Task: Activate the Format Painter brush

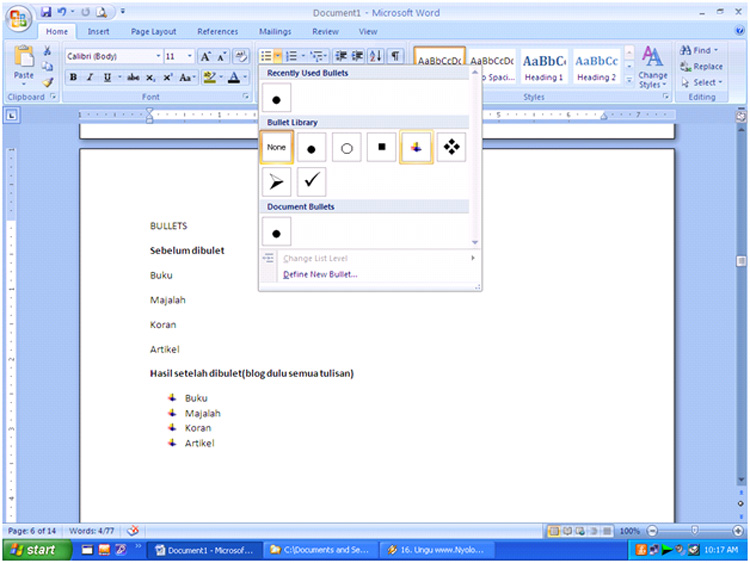Action: [47, 82]
